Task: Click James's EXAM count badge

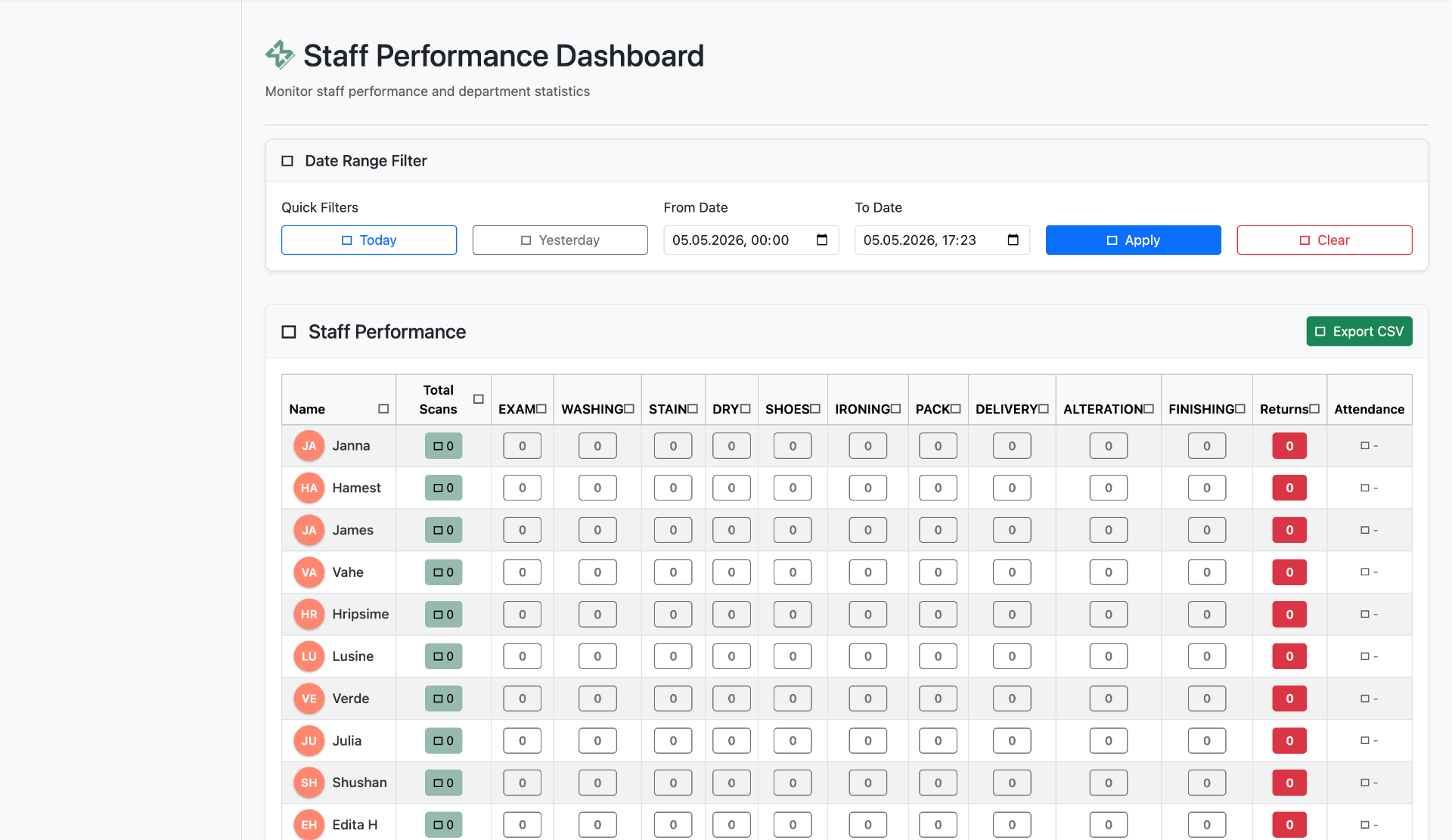Action: coord(522,530)
